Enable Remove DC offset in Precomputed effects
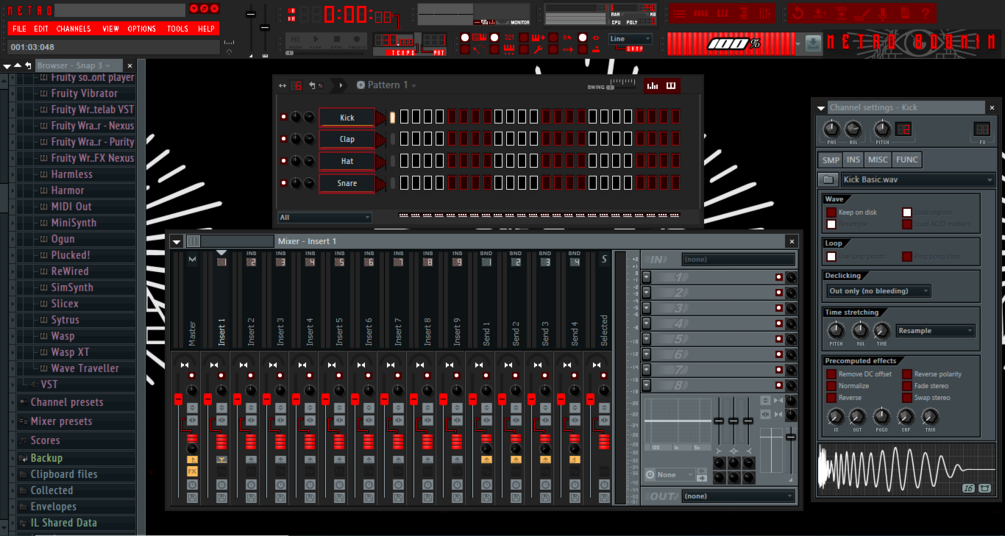Viewport: 1005px width, 536px height. 831,374
